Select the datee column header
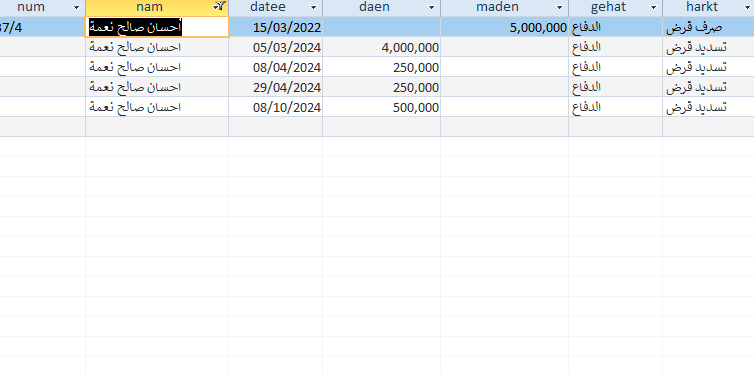 click(276, 8)
